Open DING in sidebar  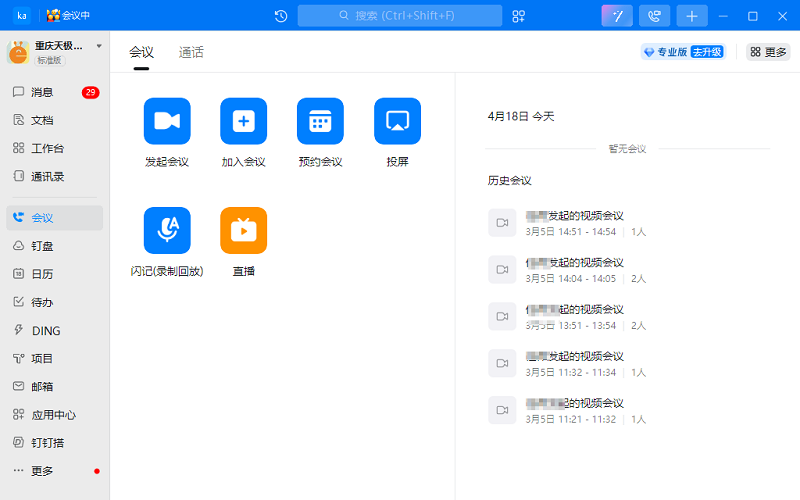pyautogui.click(x=55, y=331)
